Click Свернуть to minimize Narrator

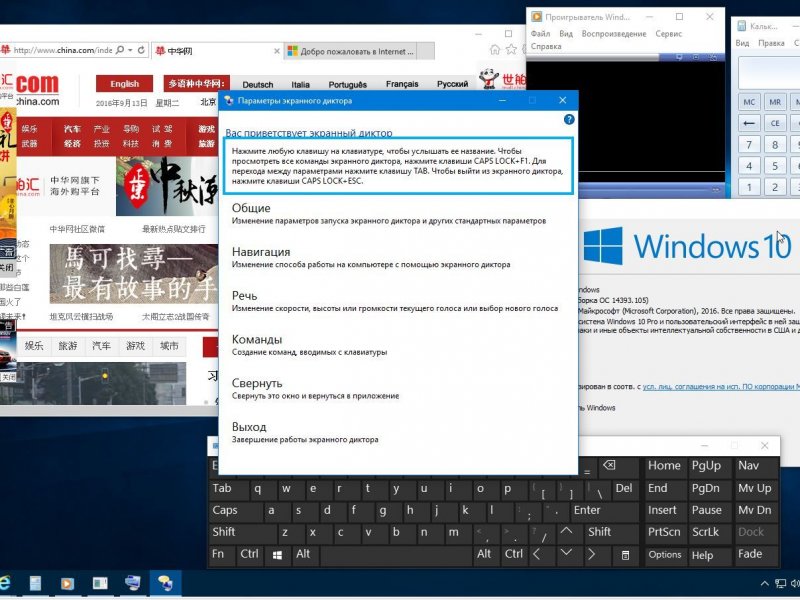point(315,388)
